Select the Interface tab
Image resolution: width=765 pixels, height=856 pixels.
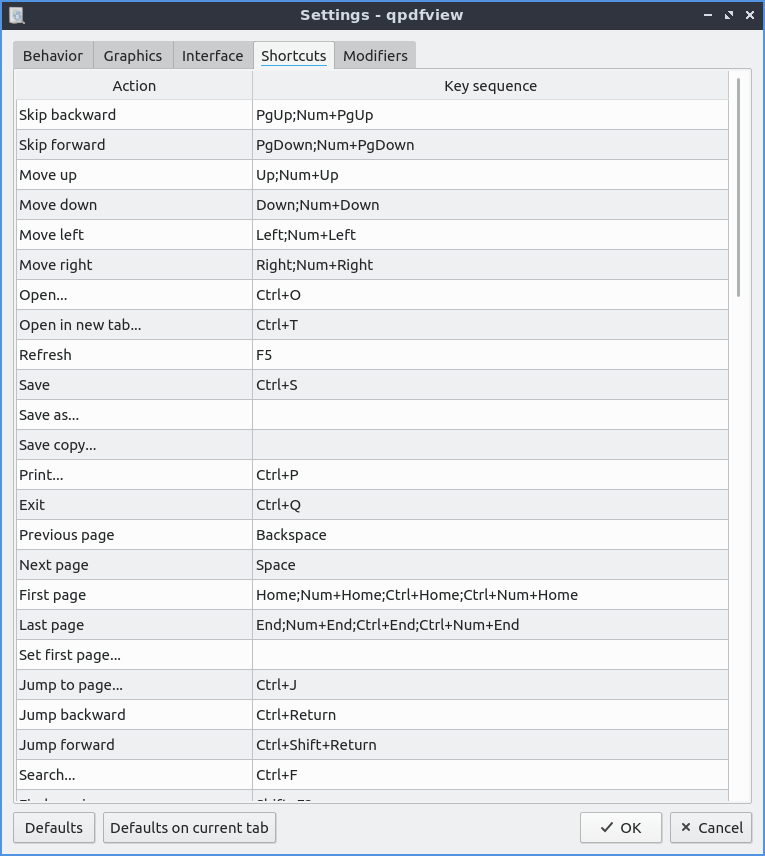pyautogui.click(x=212, y=56)
